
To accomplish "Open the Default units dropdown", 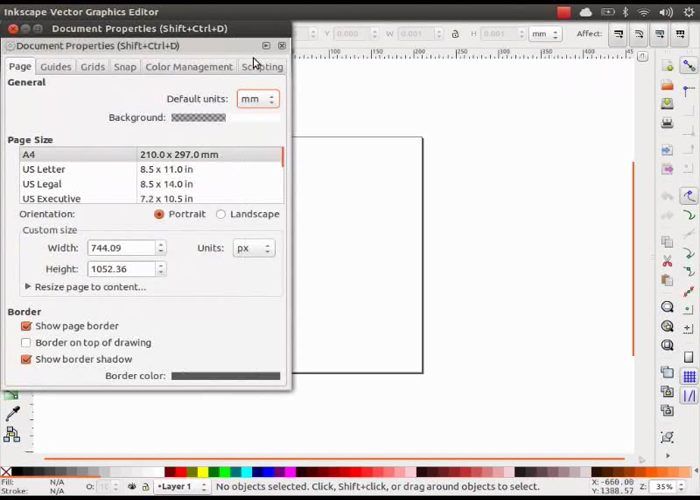I will 257,99.
